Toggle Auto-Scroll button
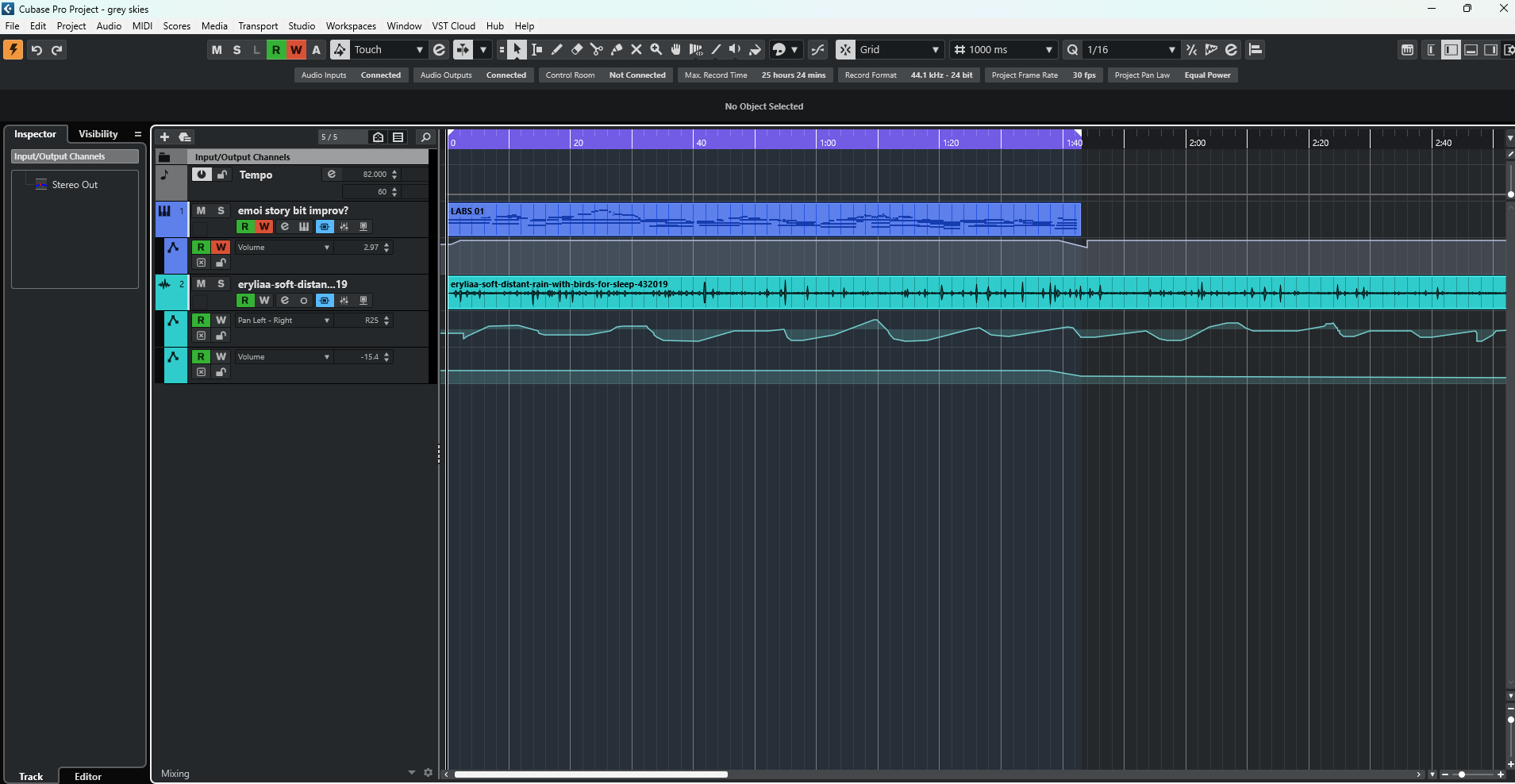 point(463,49)
